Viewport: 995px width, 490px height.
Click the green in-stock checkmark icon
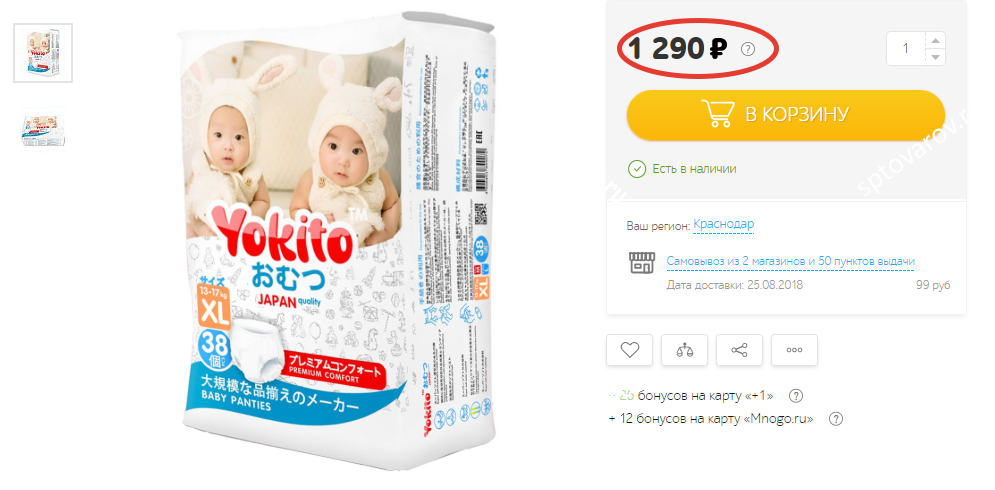[x=636, y=169]
